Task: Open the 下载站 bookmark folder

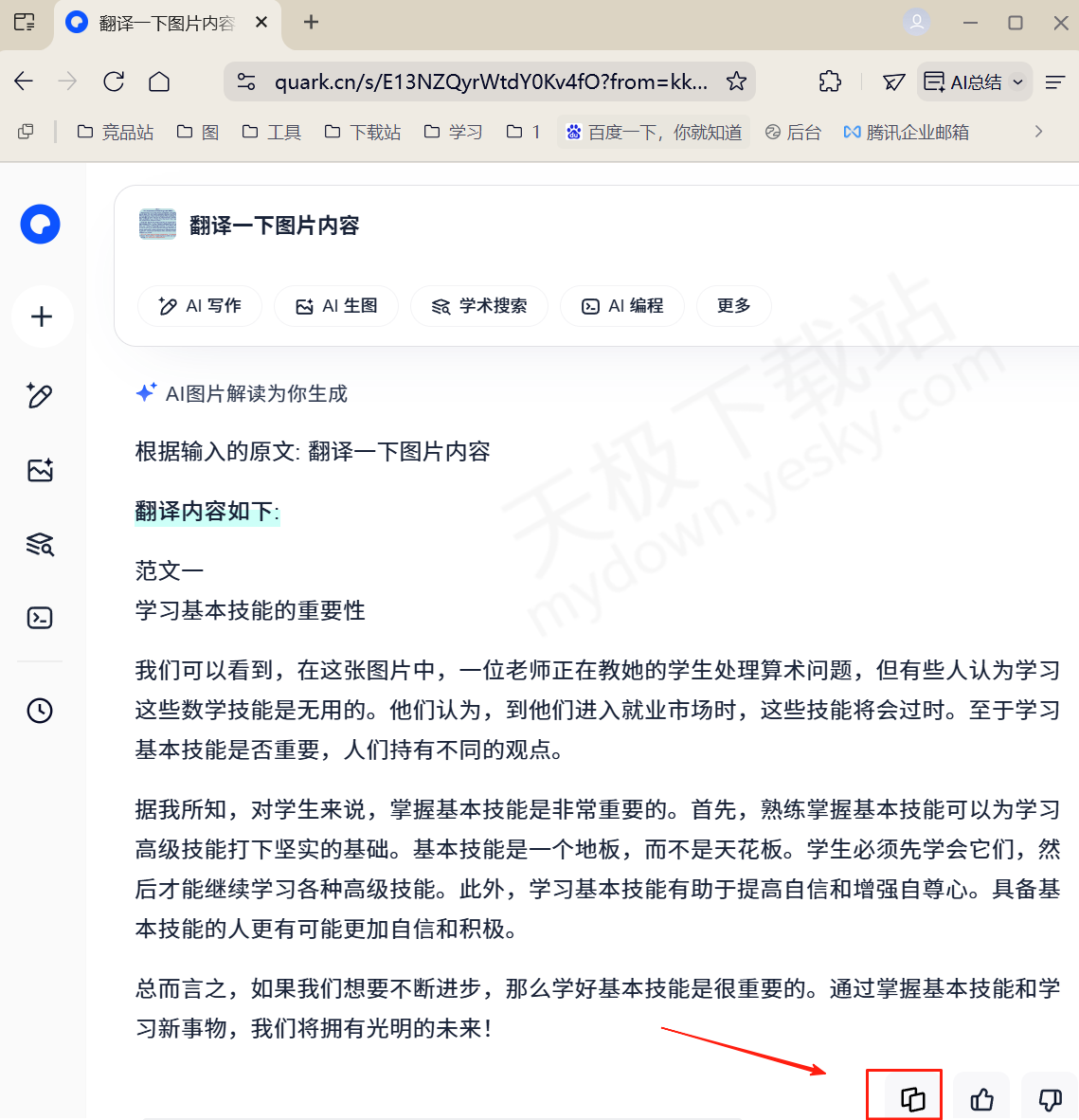Action: point(362,132)
